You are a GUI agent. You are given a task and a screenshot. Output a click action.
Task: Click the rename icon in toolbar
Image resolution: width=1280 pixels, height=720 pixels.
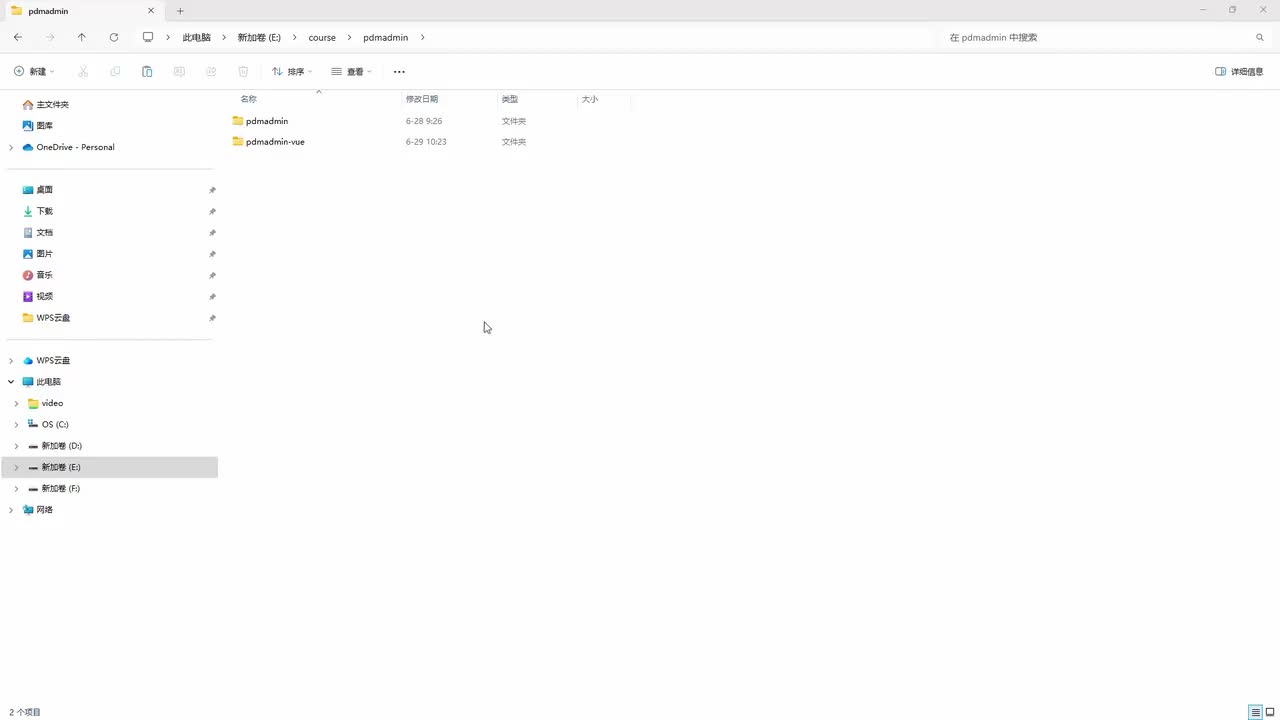pyautogui.click(x=179, y=72)
